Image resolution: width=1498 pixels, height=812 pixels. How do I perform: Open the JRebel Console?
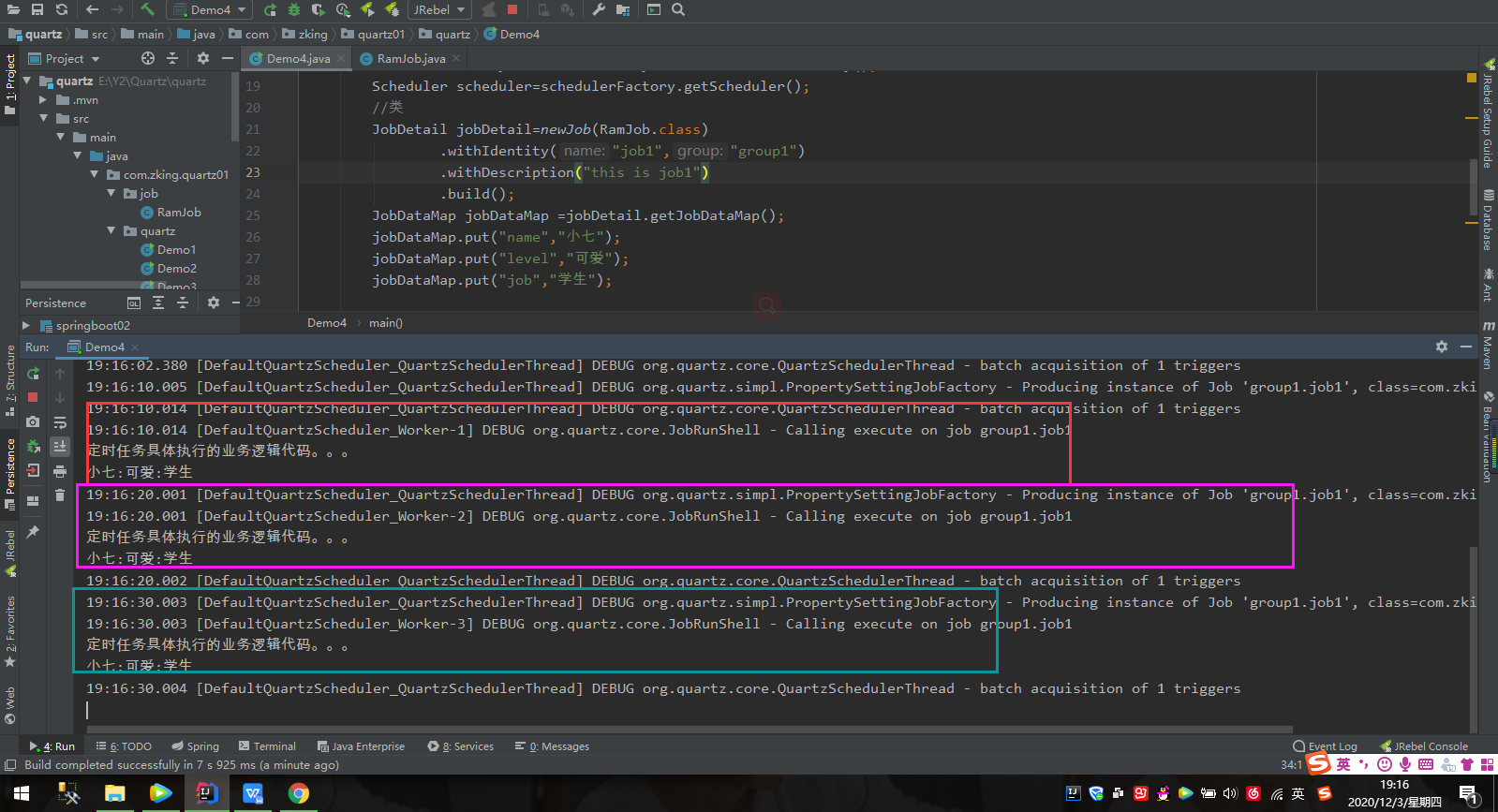(x=1424, y=746)
